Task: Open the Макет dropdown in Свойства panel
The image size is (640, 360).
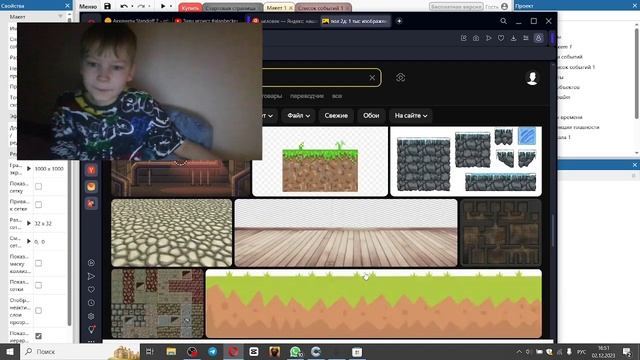Action: click(60, 16)
